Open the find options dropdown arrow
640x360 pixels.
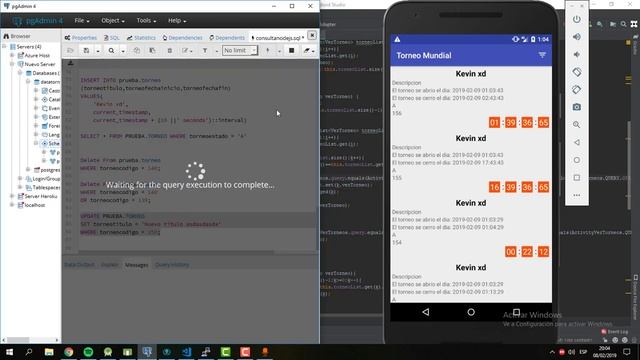[122, 51]
